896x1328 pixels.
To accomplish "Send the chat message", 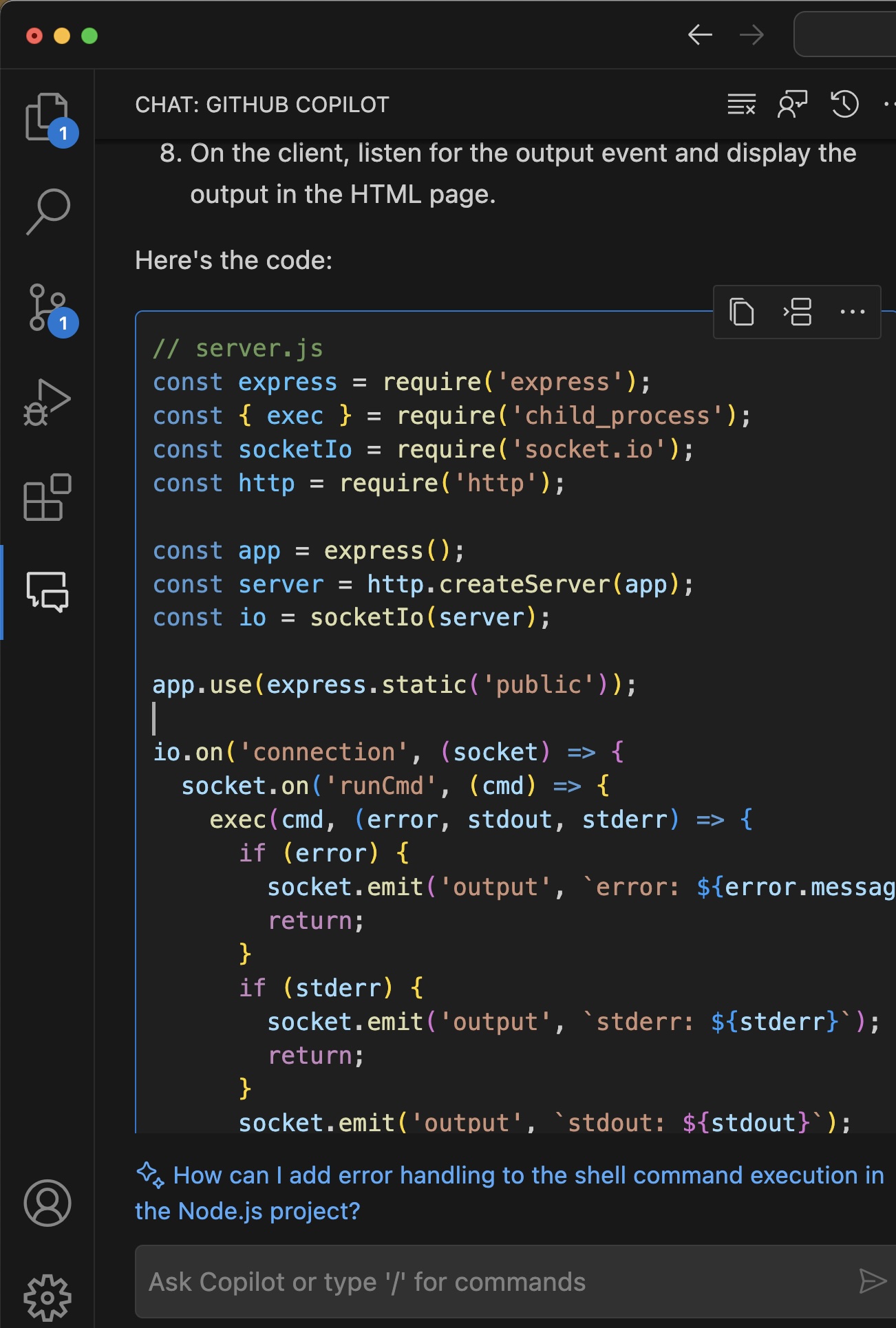I will (x=873, y=1281).
